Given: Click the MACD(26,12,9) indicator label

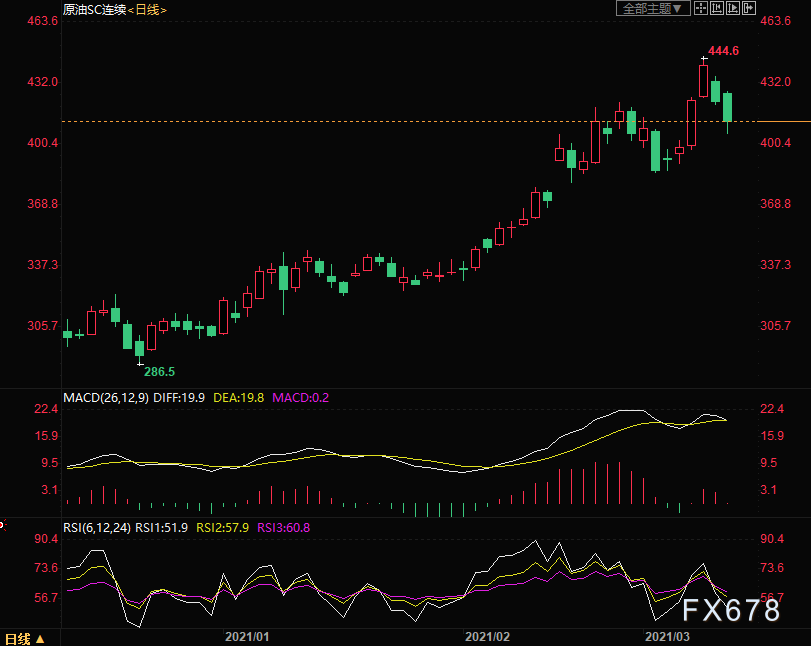Looking at the screenshot, I should click(x=106, y=397).
